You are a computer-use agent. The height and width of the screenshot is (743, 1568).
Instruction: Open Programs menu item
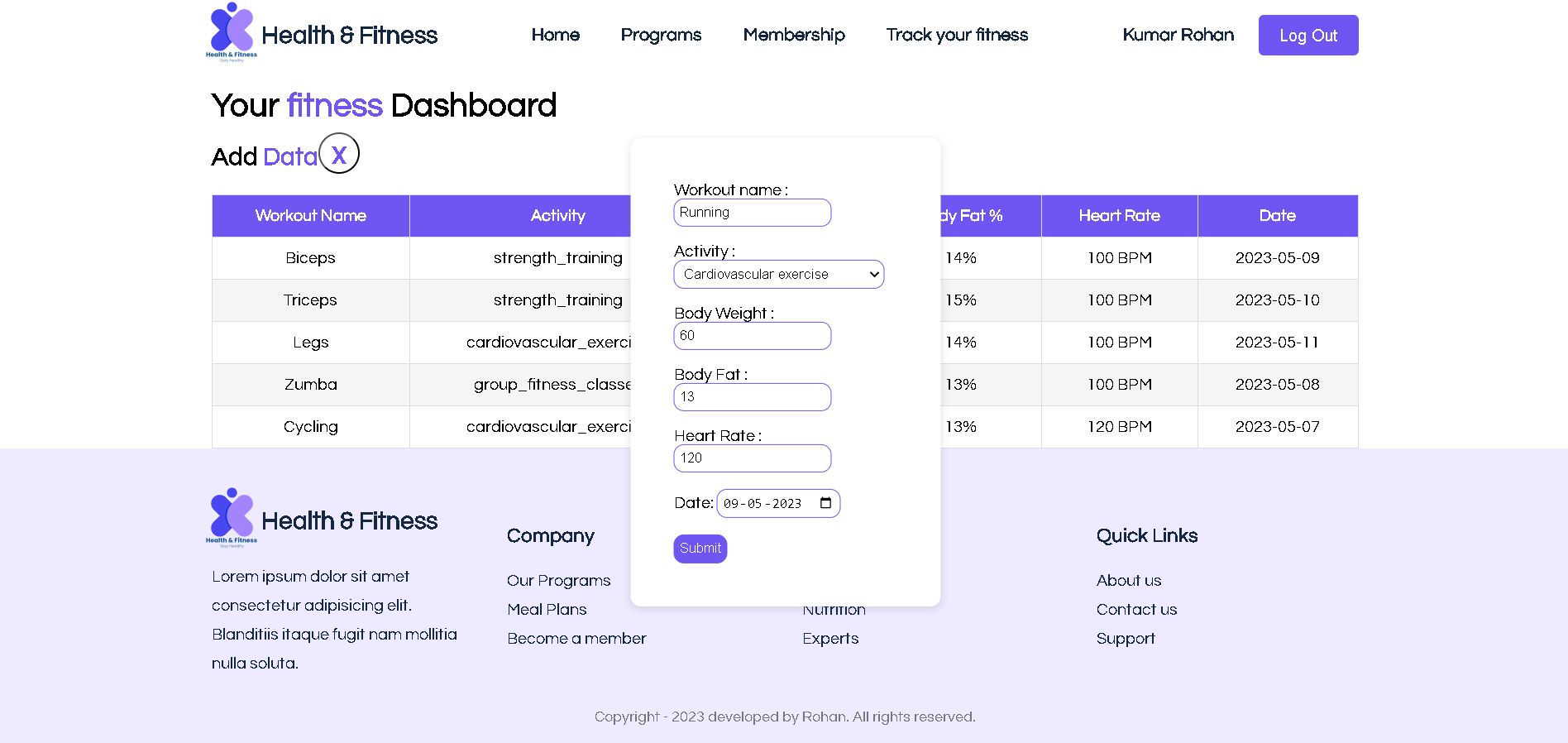[x=661, y=35]
